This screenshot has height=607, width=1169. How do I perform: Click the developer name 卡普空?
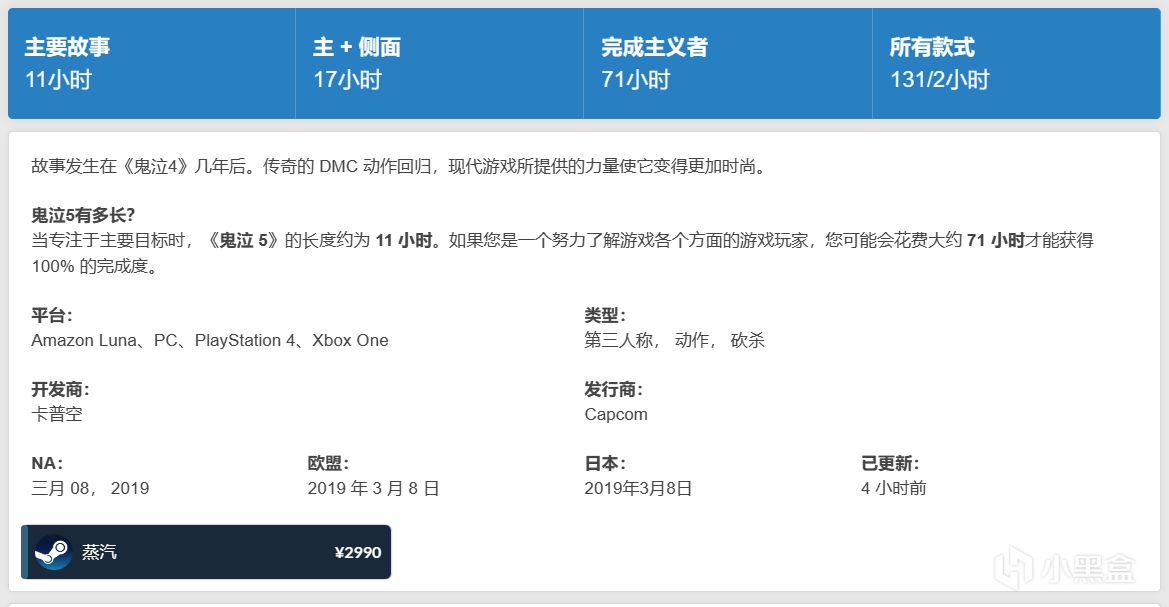click(x=57, y=414)
